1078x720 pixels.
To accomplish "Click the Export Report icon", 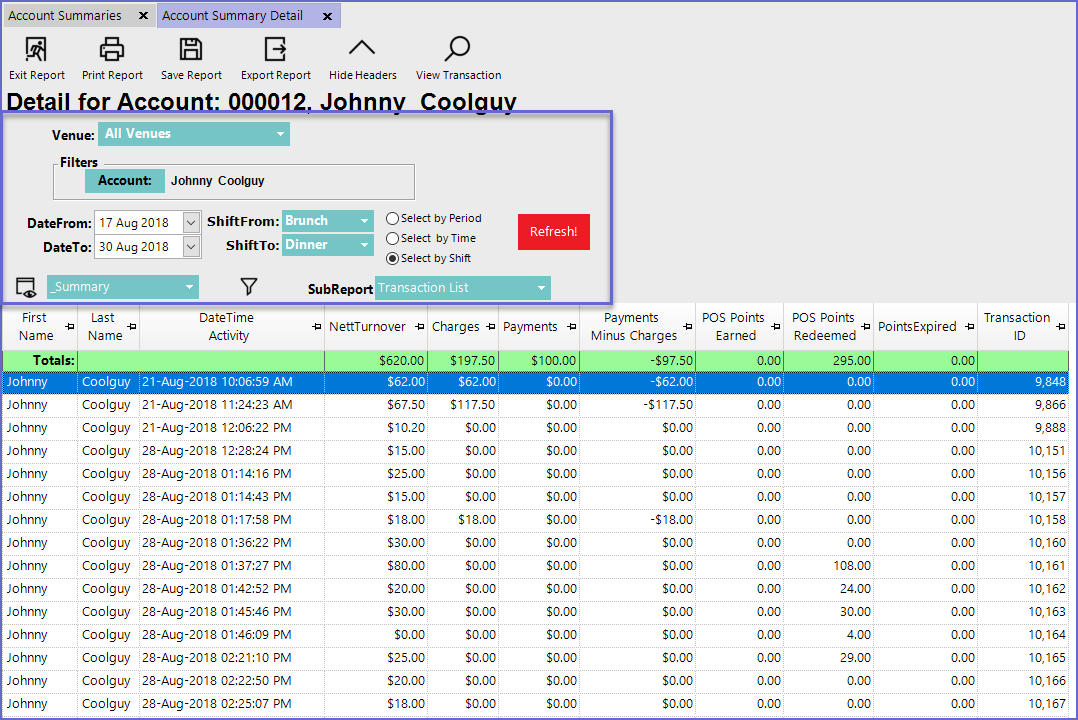I will tap(275, 49).
